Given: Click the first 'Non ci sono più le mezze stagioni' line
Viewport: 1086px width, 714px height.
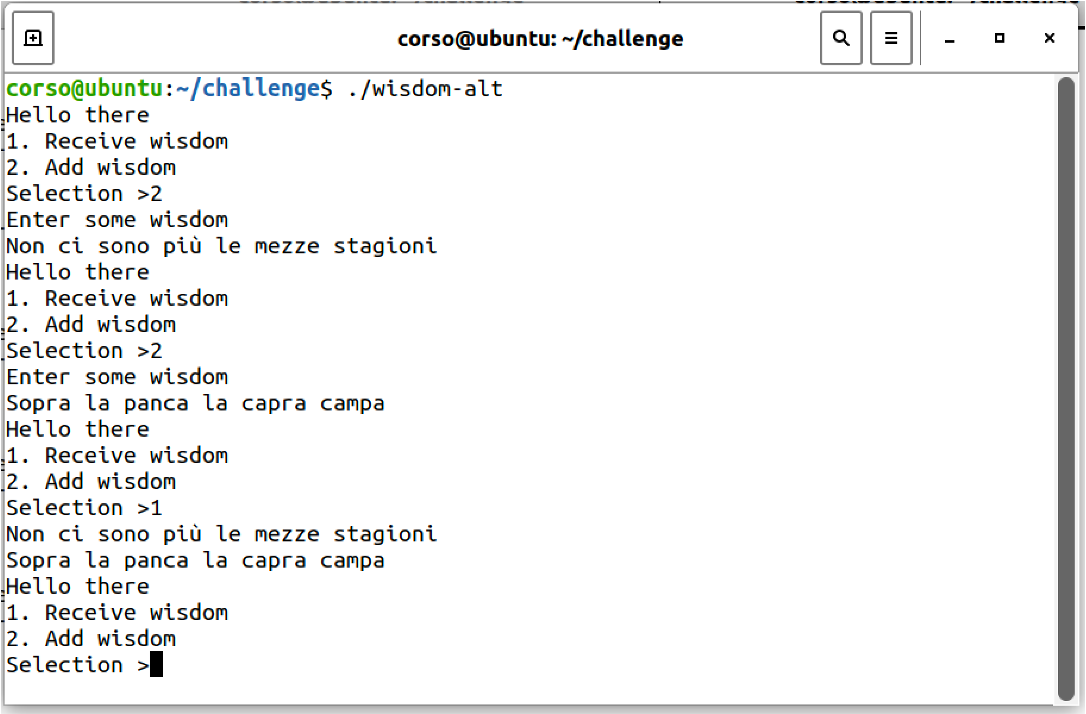Looking at the screenshot, I should [x=222, y=246].
